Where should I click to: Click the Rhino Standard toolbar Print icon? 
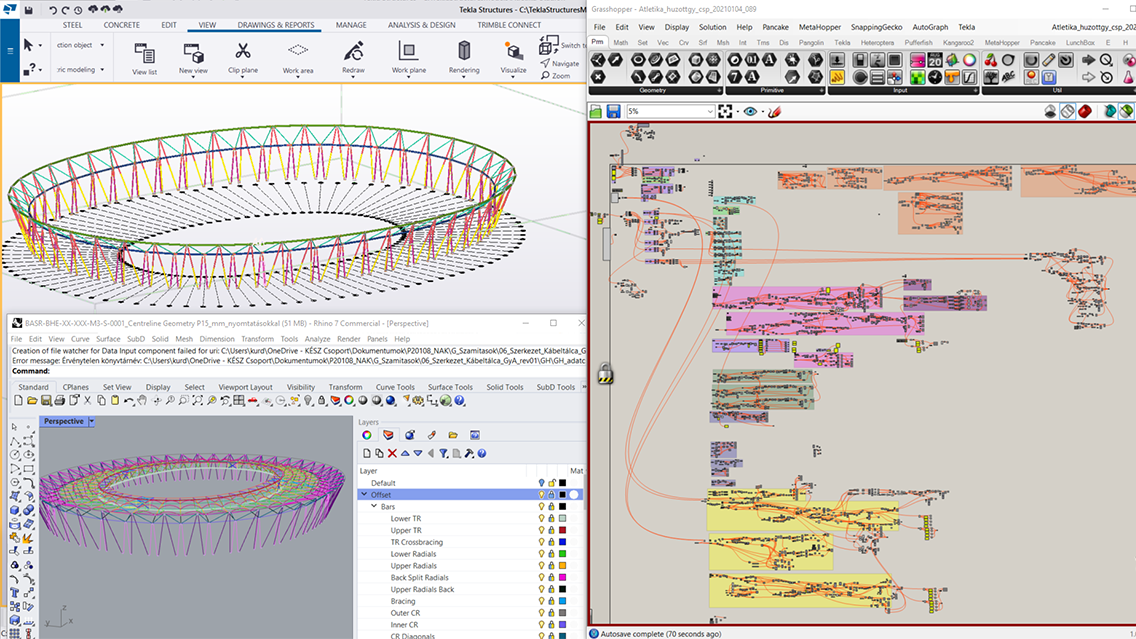[59, 401]
